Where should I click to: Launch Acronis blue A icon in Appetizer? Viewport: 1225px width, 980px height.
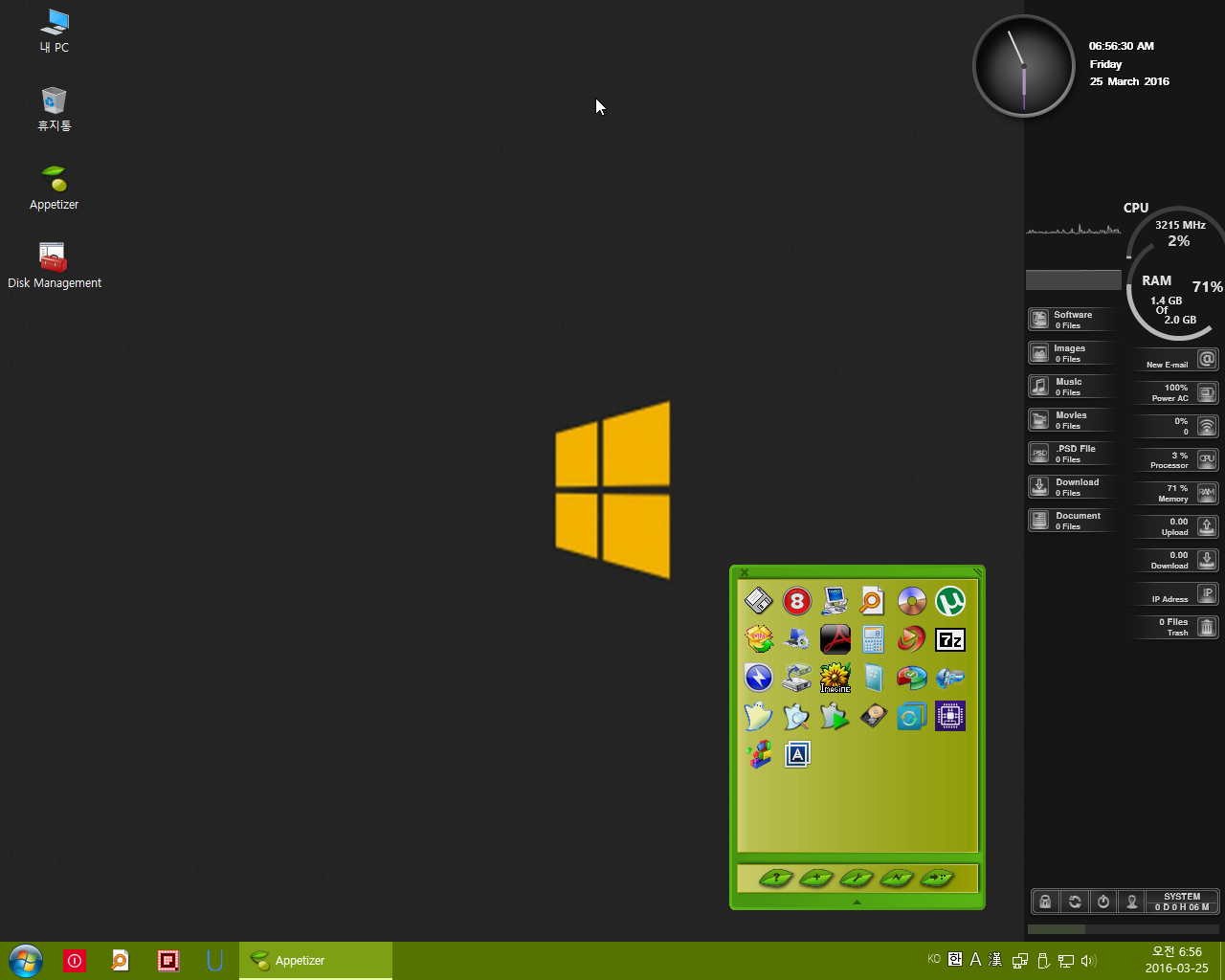click(797, 754)
